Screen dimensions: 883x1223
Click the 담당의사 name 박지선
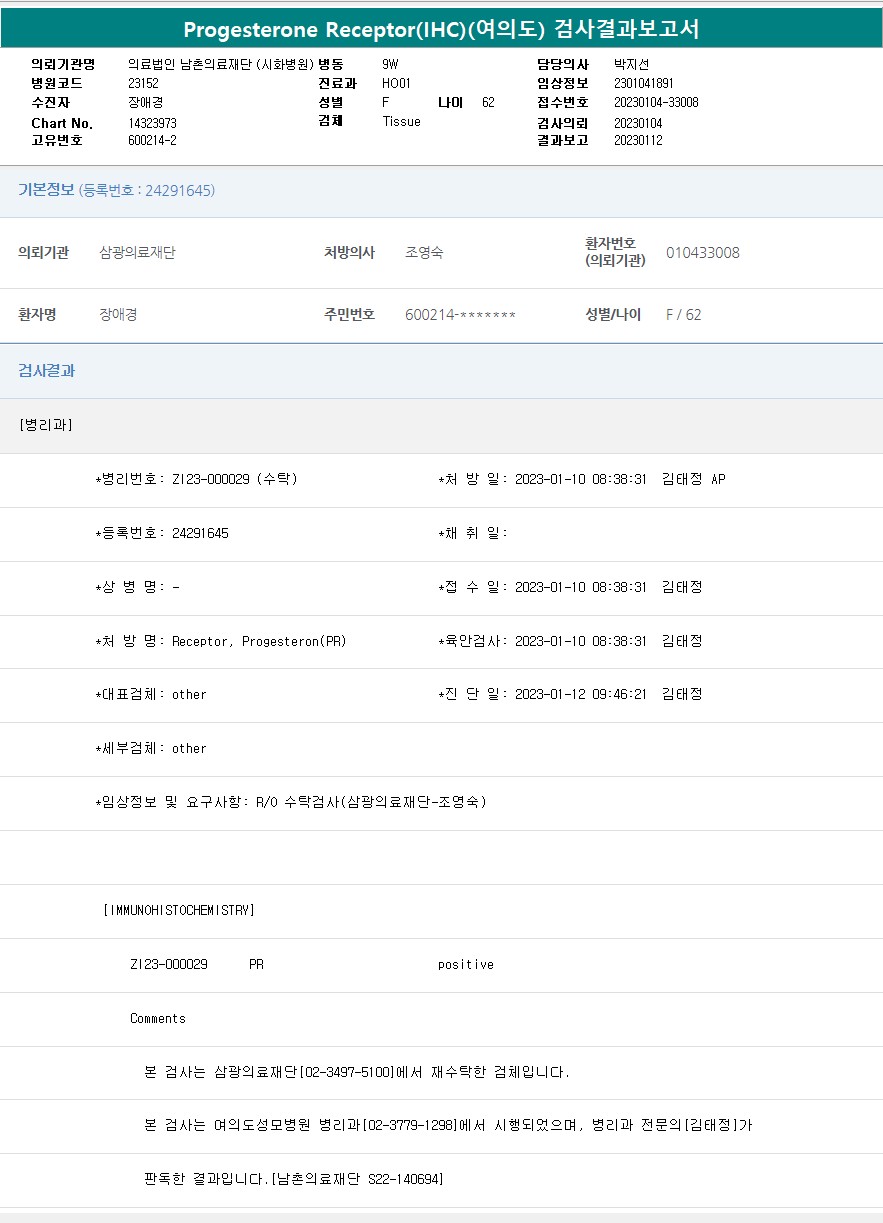click(x=631, y=64)
